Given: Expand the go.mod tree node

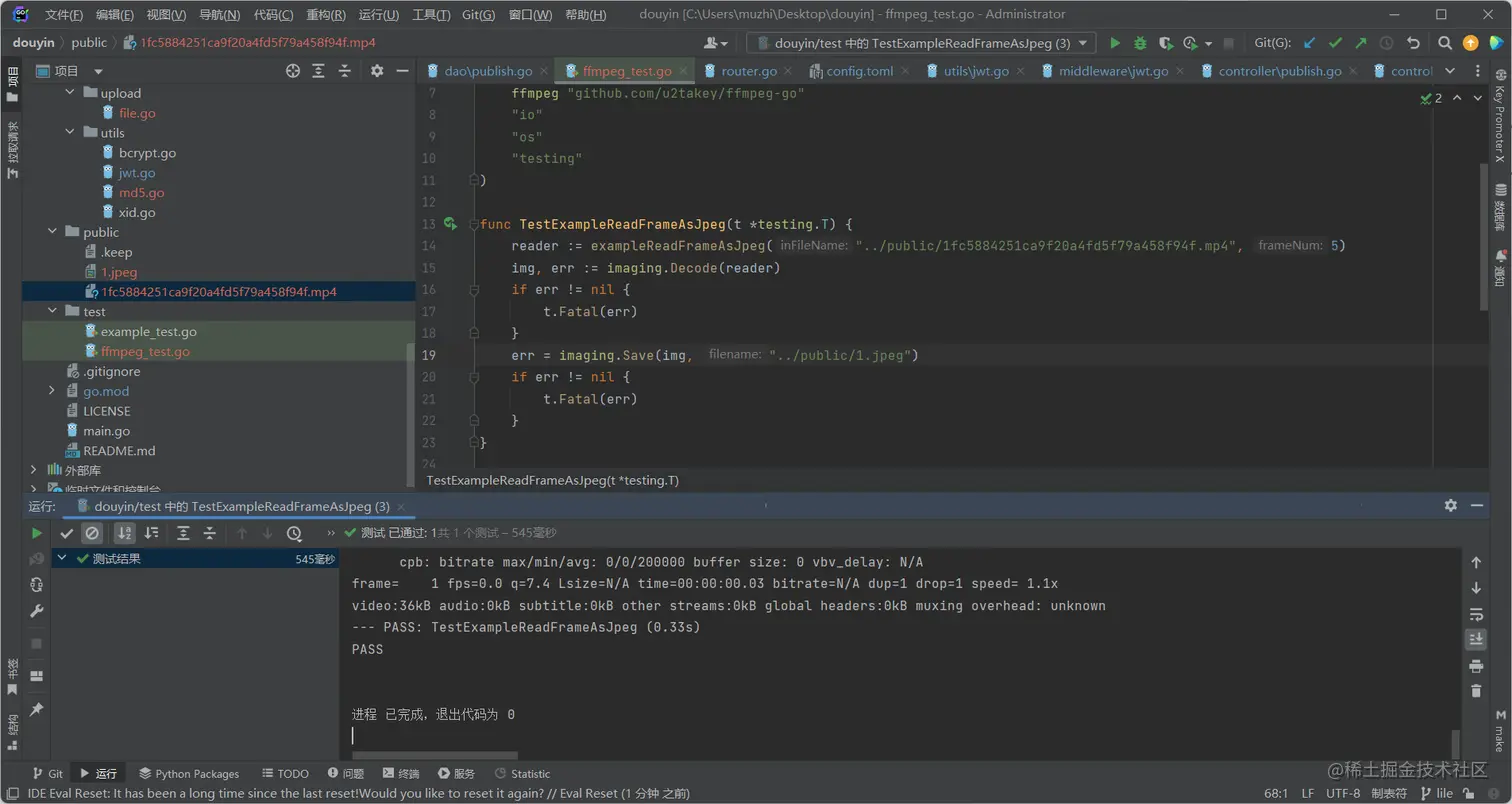Looking at the screenshot, I should pos(52,391).
